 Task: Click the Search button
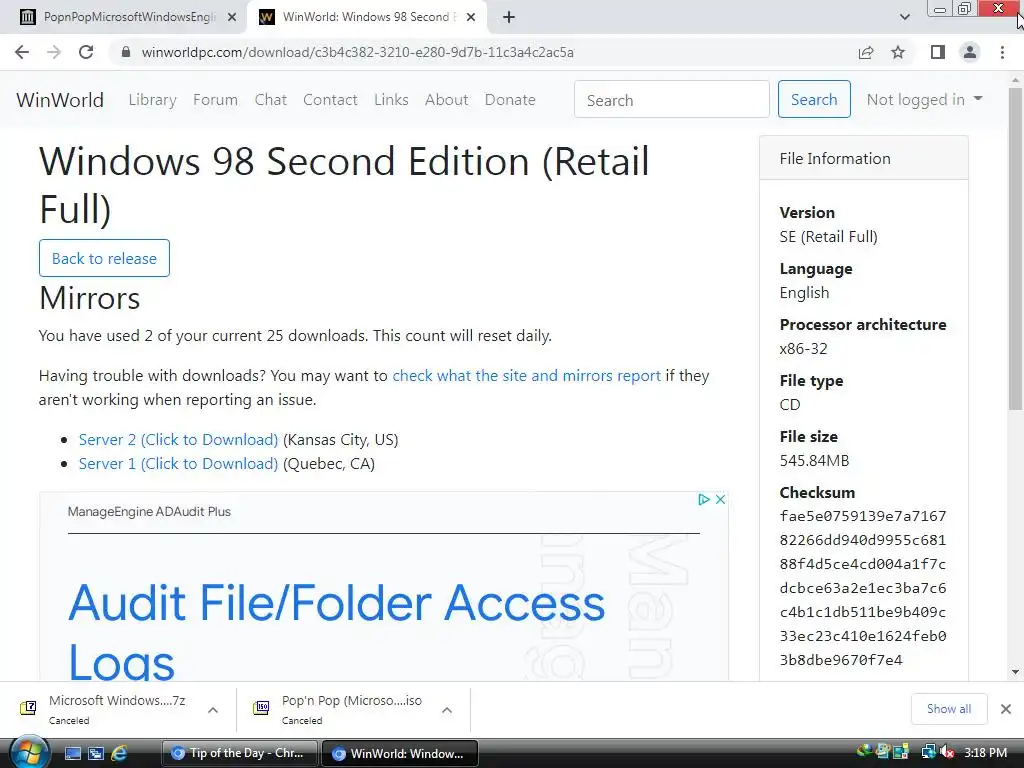[x=814, y=99]
